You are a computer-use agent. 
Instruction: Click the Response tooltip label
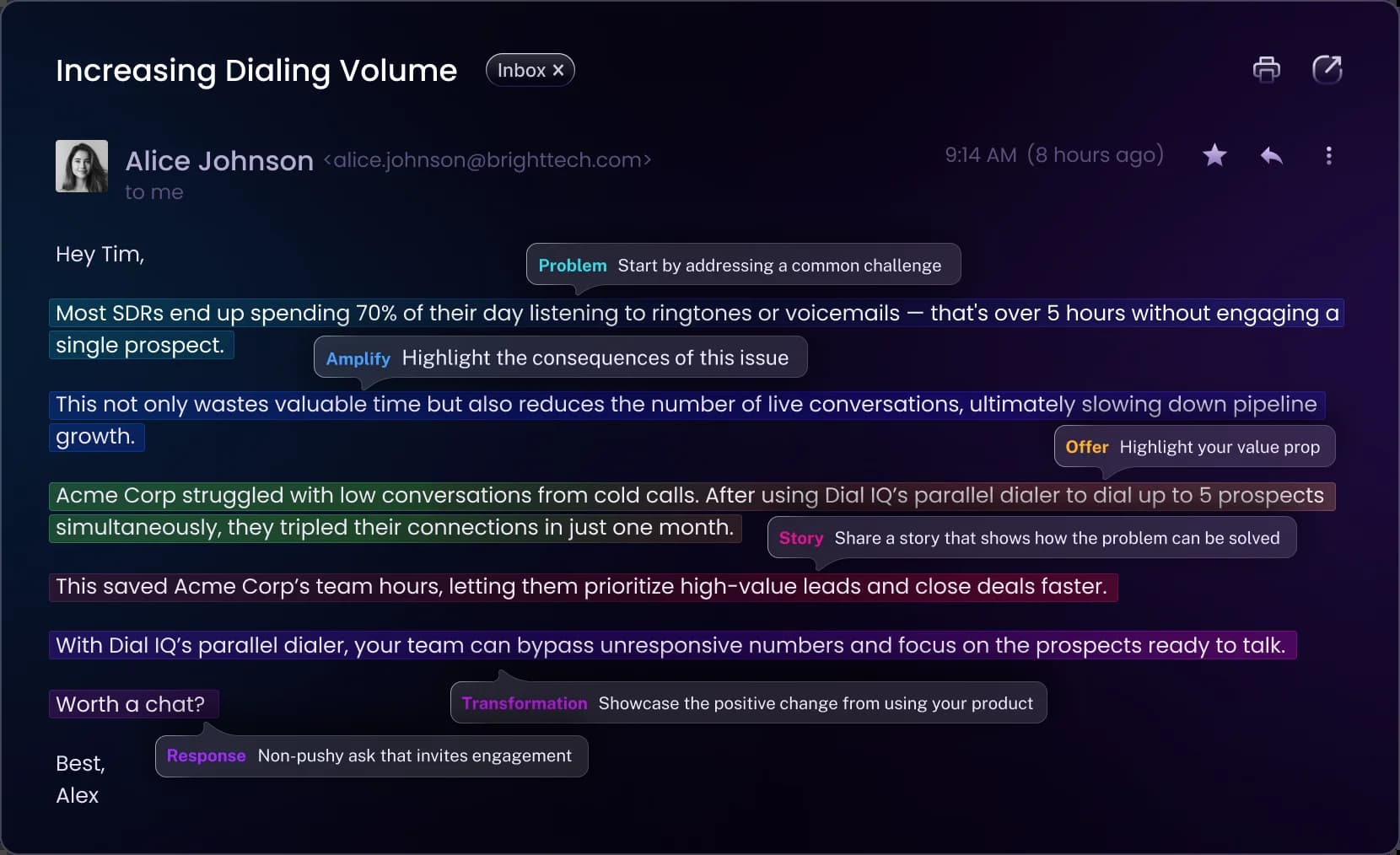tap(207, 756)
